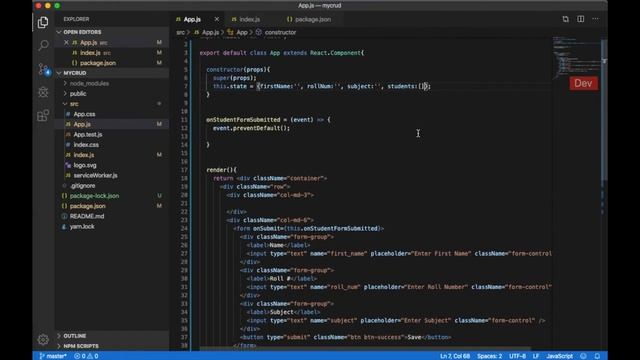
Task: Click line number 17 in the gutter
Action: 184,170
